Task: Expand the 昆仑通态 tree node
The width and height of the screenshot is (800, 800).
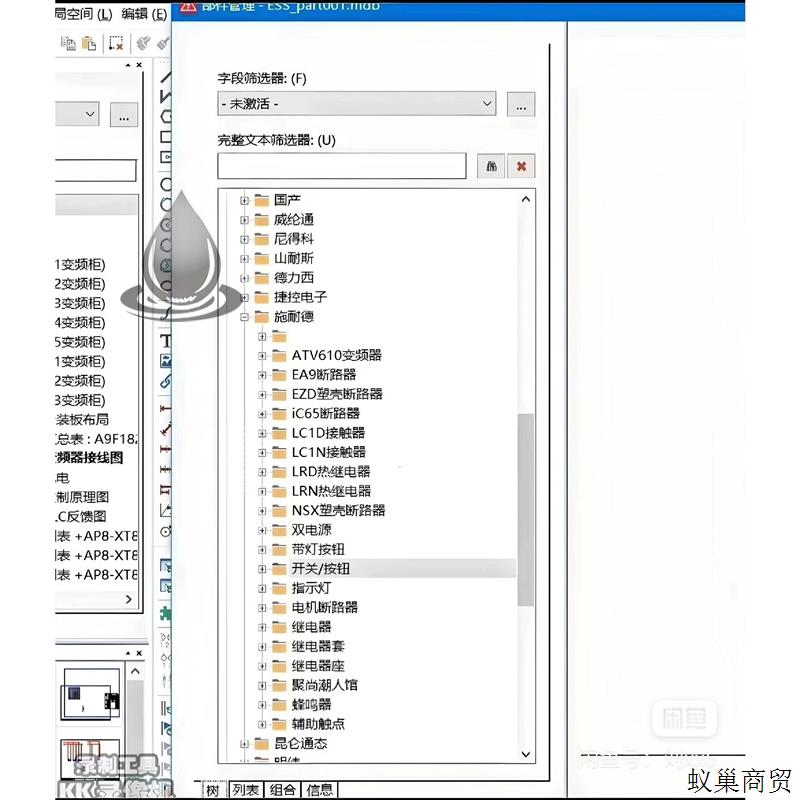Action: [x=244, y=744]
